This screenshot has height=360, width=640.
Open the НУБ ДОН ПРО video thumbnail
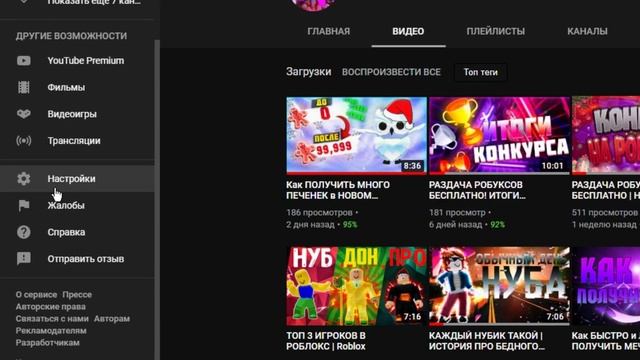356,286
